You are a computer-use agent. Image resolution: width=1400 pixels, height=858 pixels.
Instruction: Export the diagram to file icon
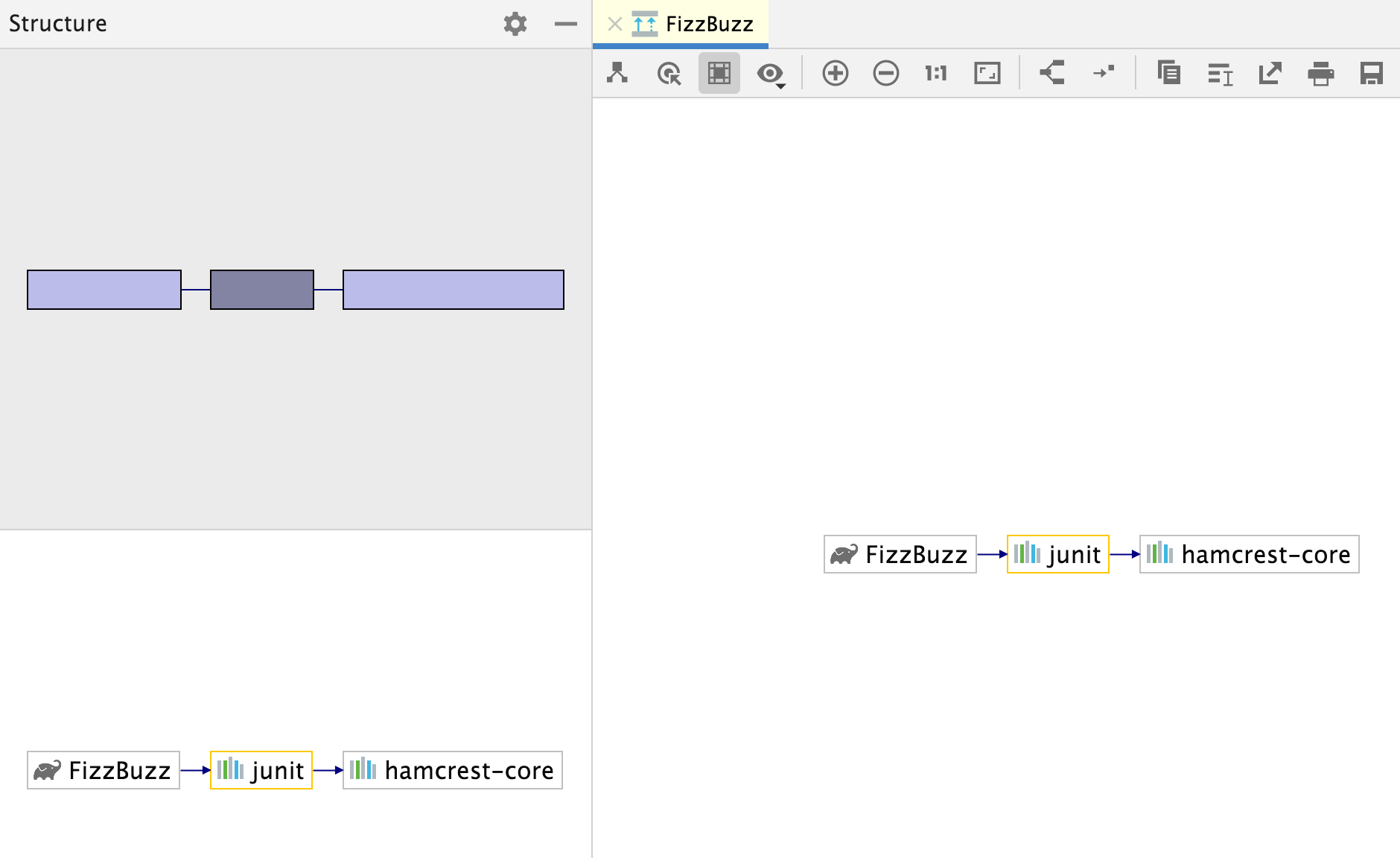1270,73
